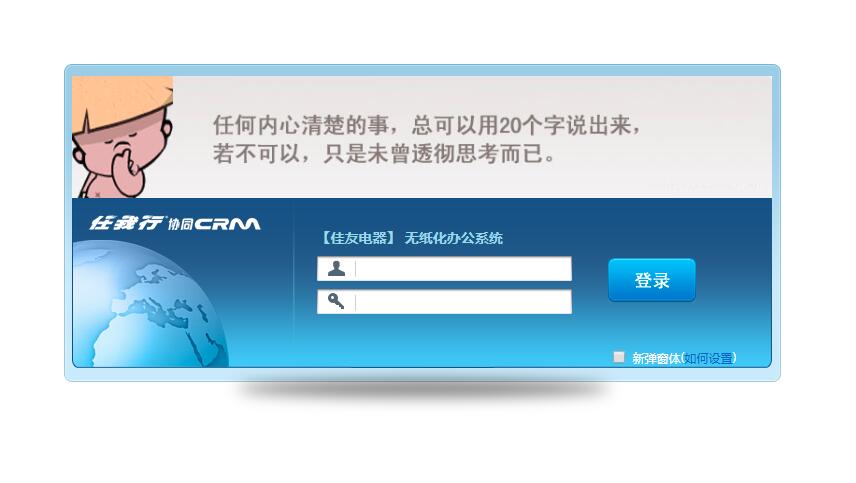Click the 登录 login button

click(x=652, y=280)
